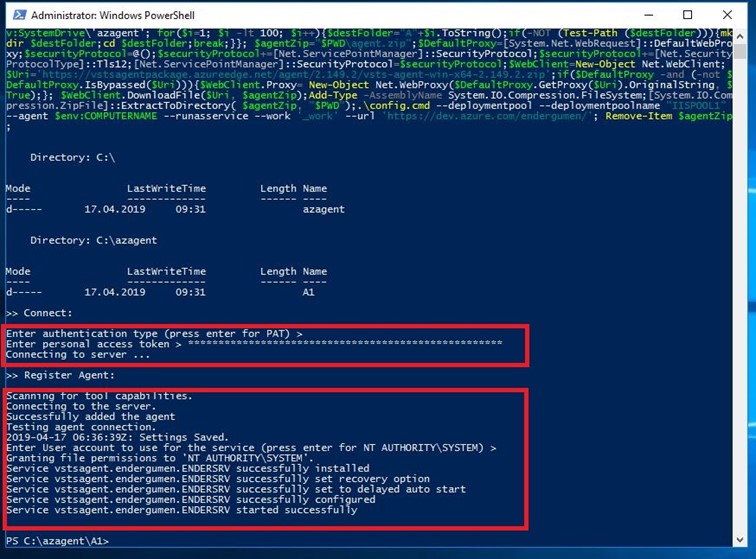Click the 'successfully set recovery option' line
The image size is (756, 559).
click(218, 479)
